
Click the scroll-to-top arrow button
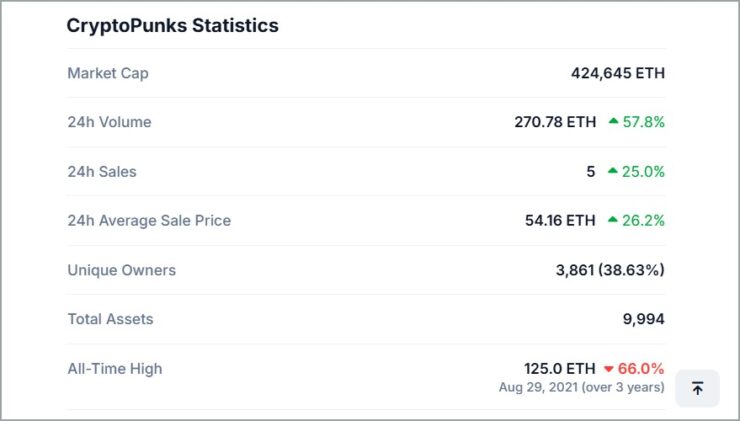click(697, 388)
